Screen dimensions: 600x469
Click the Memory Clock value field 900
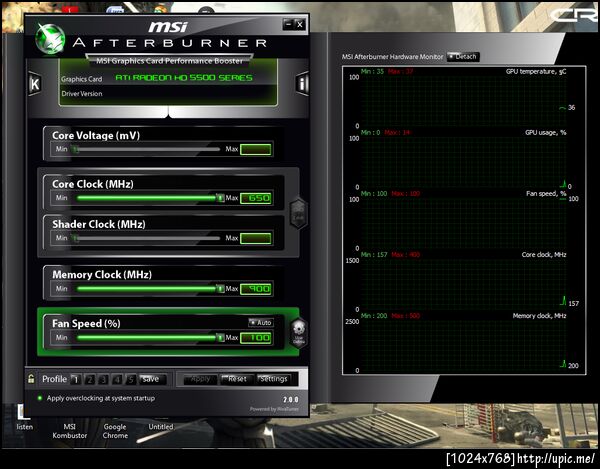click(x=256, y=289)
